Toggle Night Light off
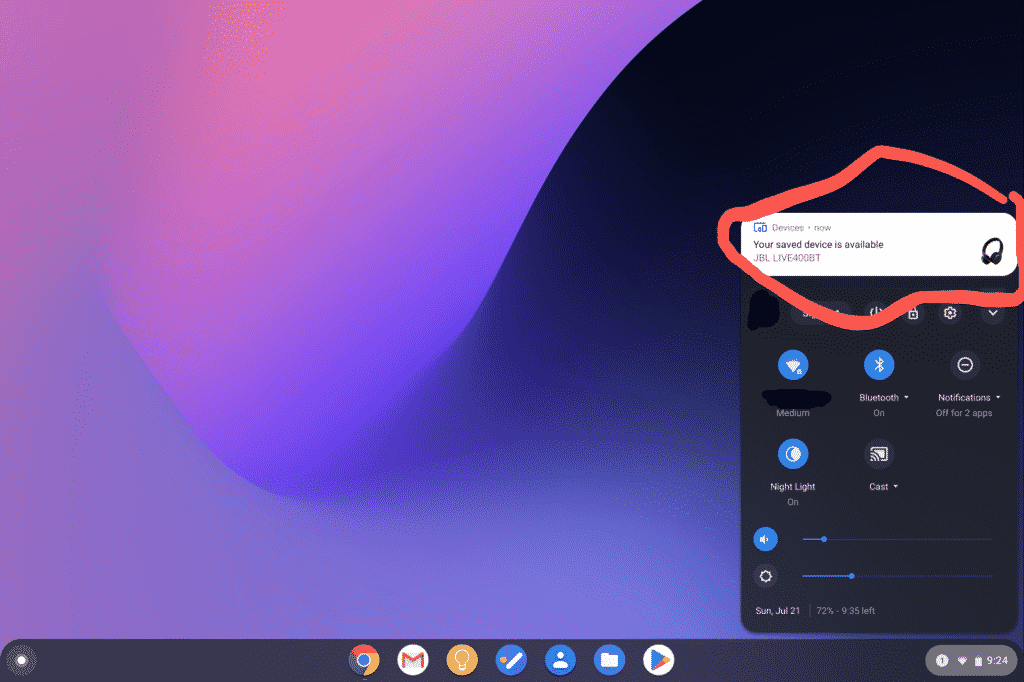The height and width of the screenshot is (682, 1024). (x=792, y=454)
